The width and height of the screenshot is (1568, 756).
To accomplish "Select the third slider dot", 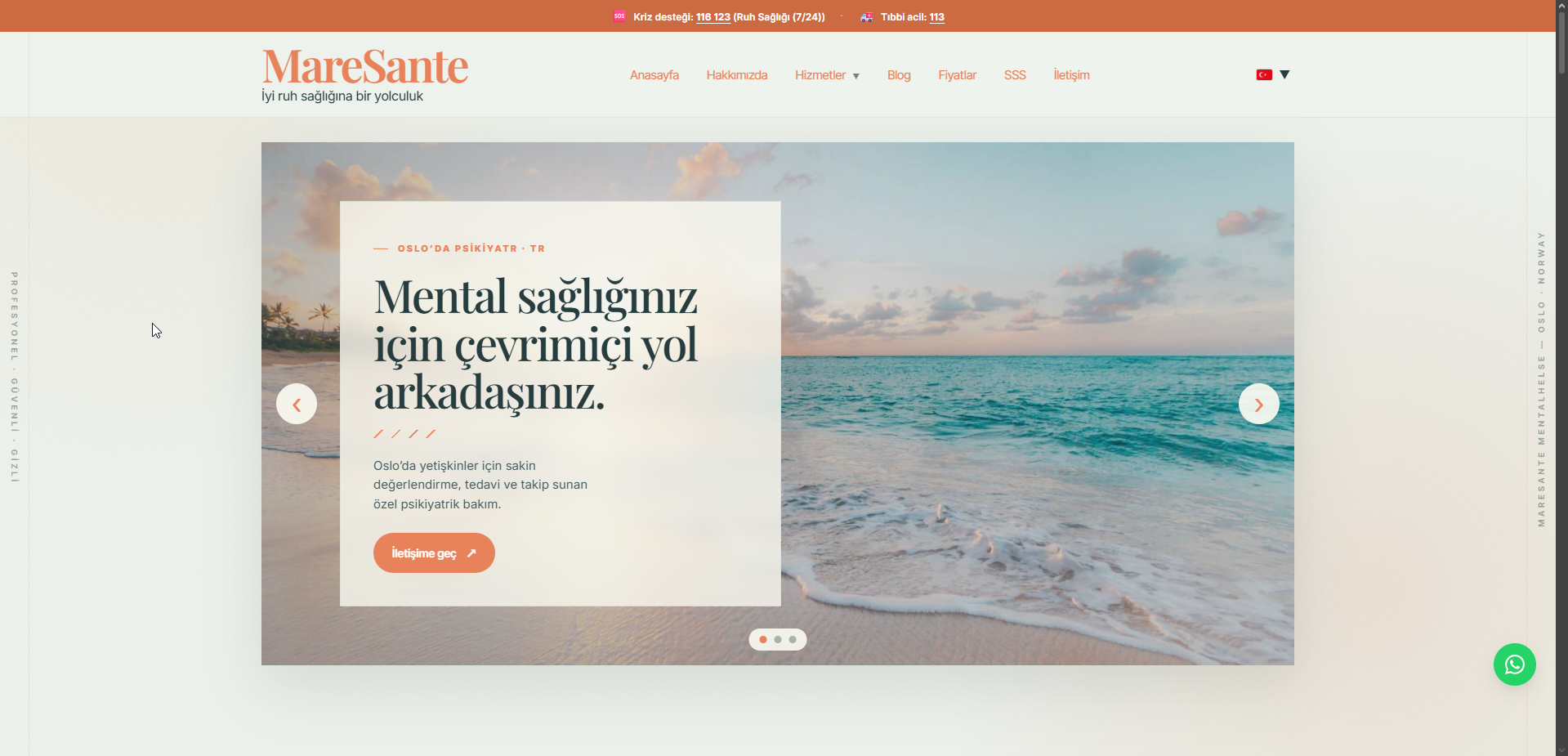I will point(793,640).
